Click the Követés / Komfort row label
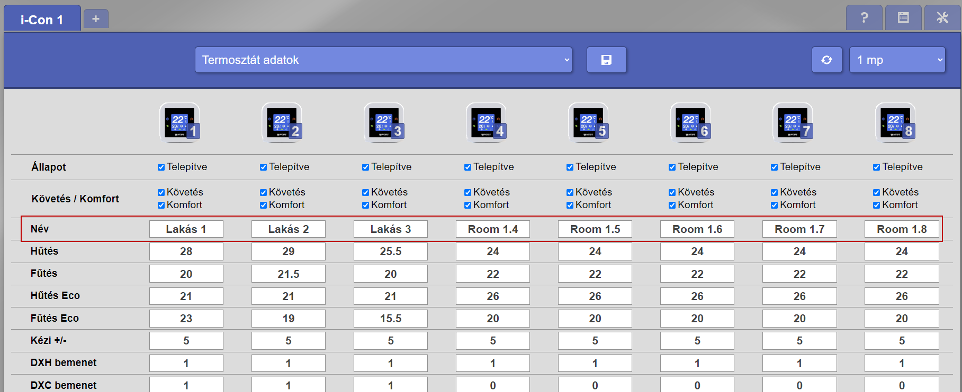 coord(75,199)
